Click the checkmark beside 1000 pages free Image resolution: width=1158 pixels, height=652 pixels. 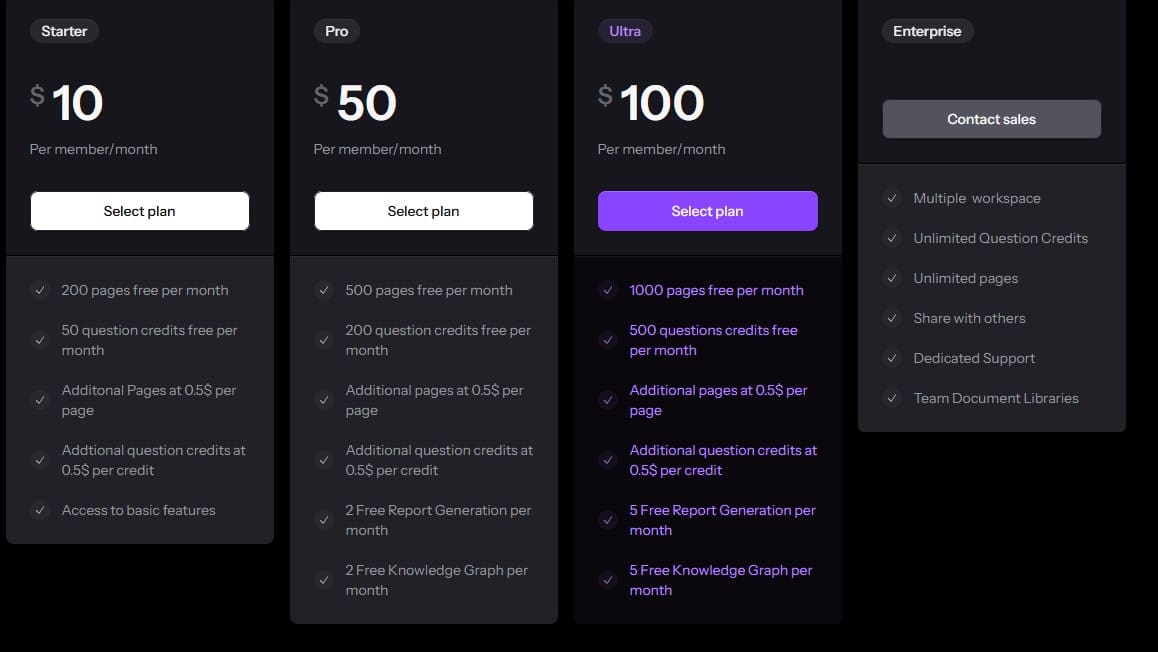click(608, 290)
